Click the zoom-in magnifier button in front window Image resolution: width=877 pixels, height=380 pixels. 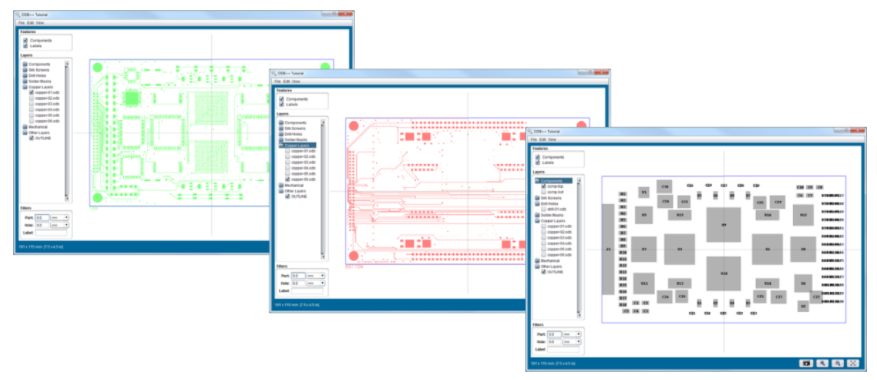click(822, 363)
